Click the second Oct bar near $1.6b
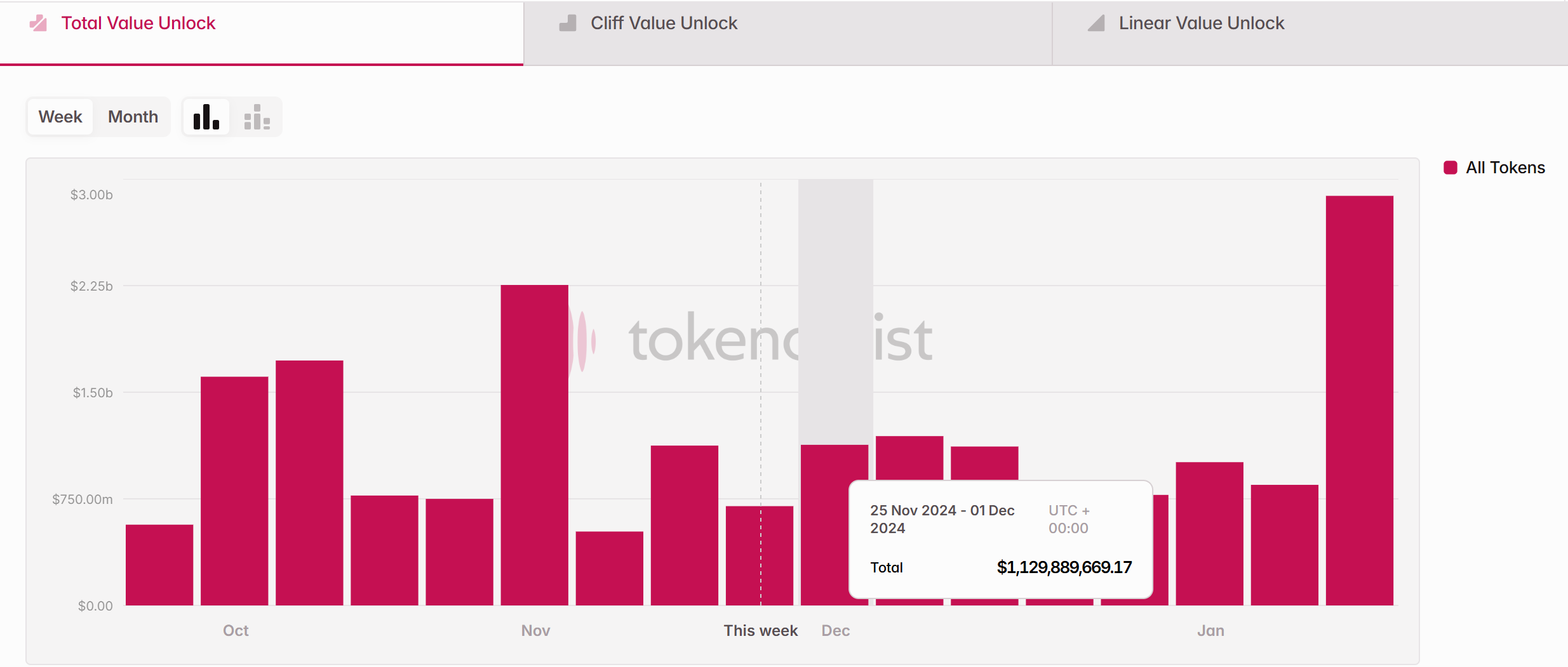1568x667 pixels. click(234, 491)
